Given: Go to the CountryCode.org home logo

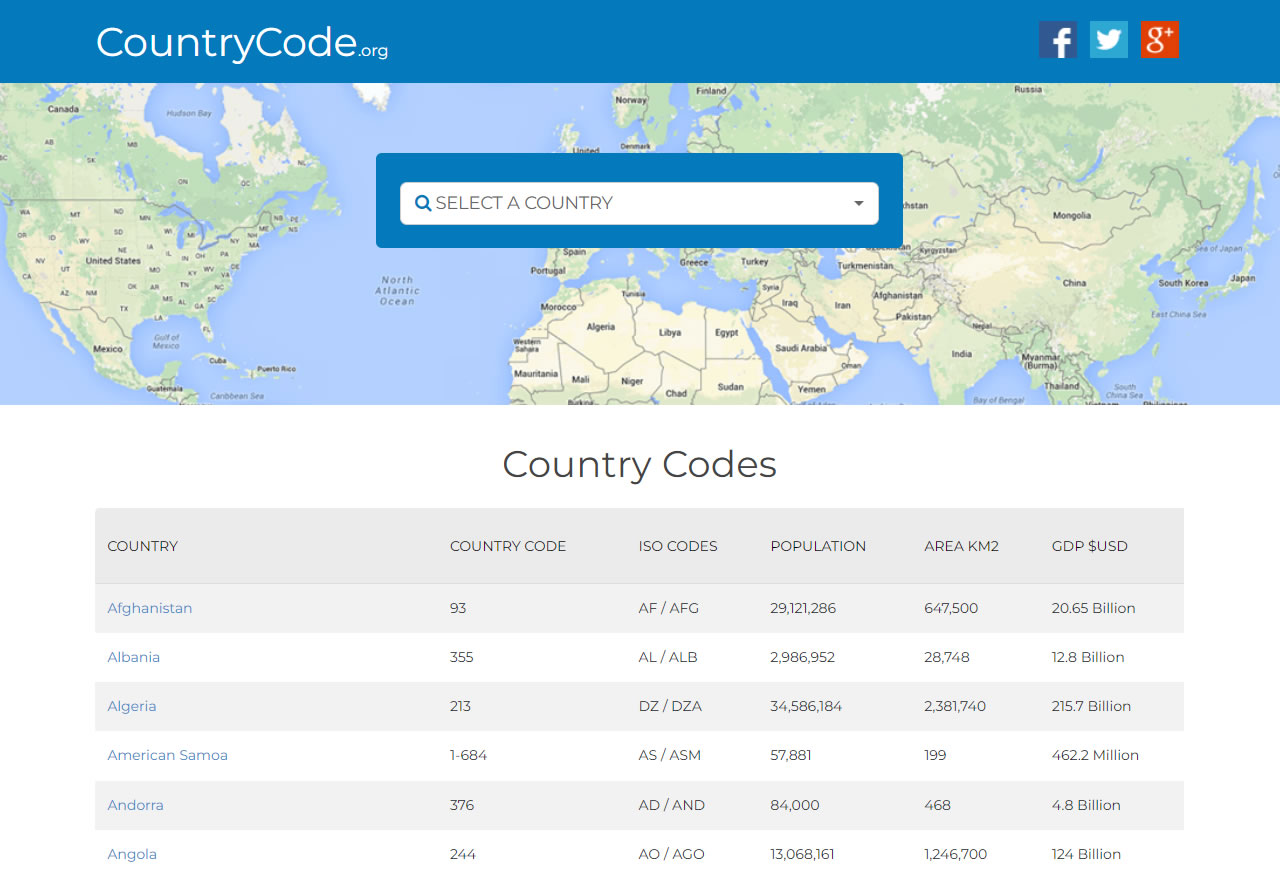Looking at the screenshot, I should 242,42.
